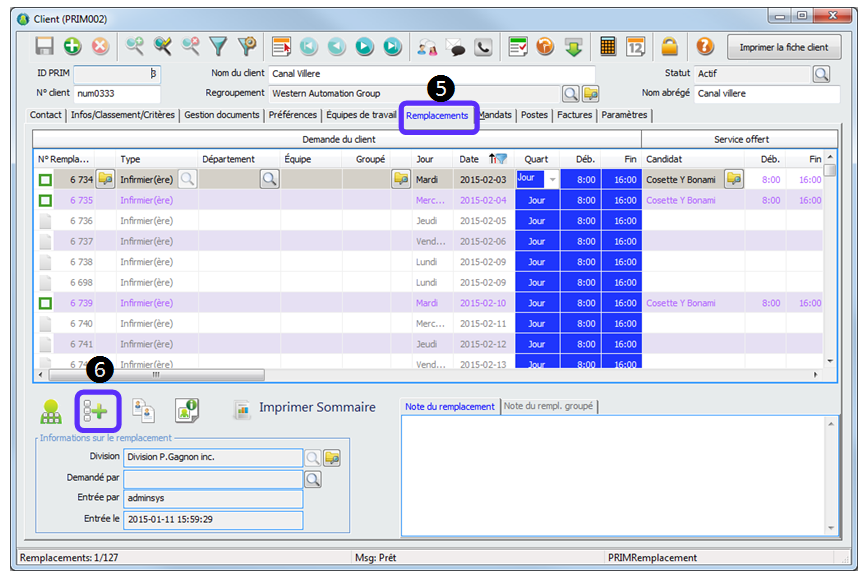
Task: Open Statut lookup magnifier beside Actif
Action: tap(821, 74)
